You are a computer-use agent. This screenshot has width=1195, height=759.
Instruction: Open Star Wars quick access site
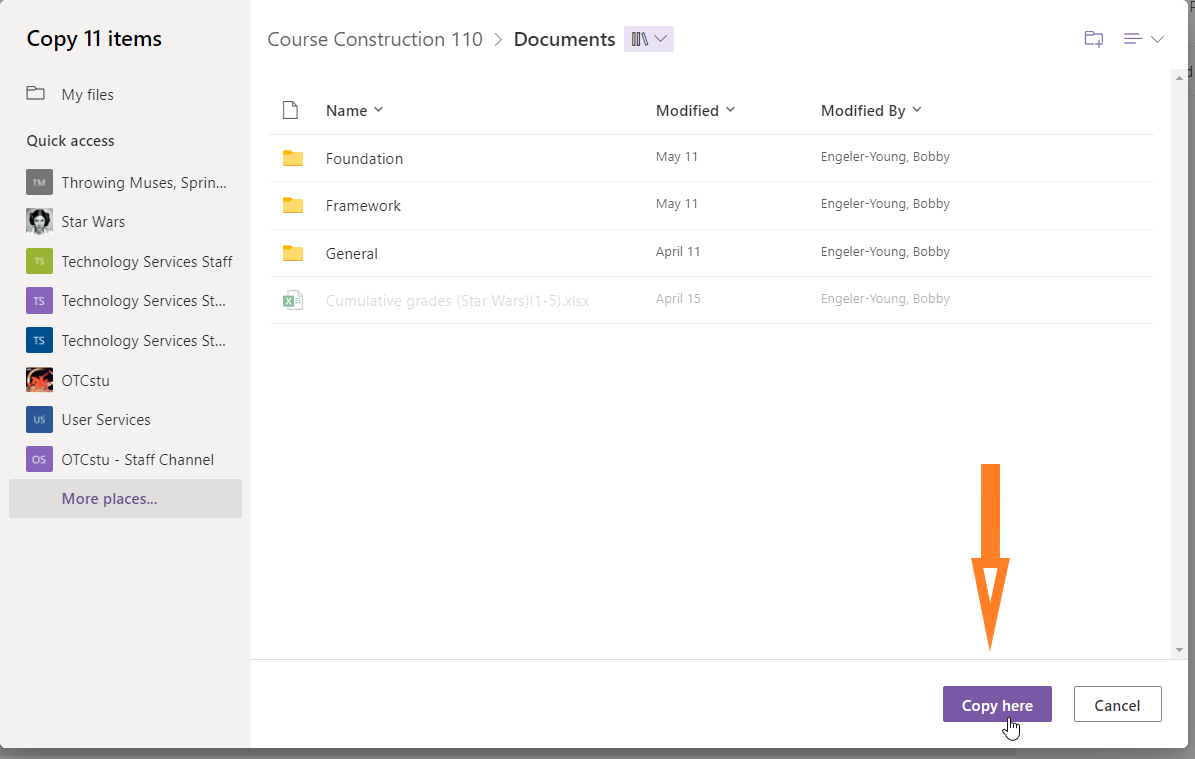[x=93, y=222]
